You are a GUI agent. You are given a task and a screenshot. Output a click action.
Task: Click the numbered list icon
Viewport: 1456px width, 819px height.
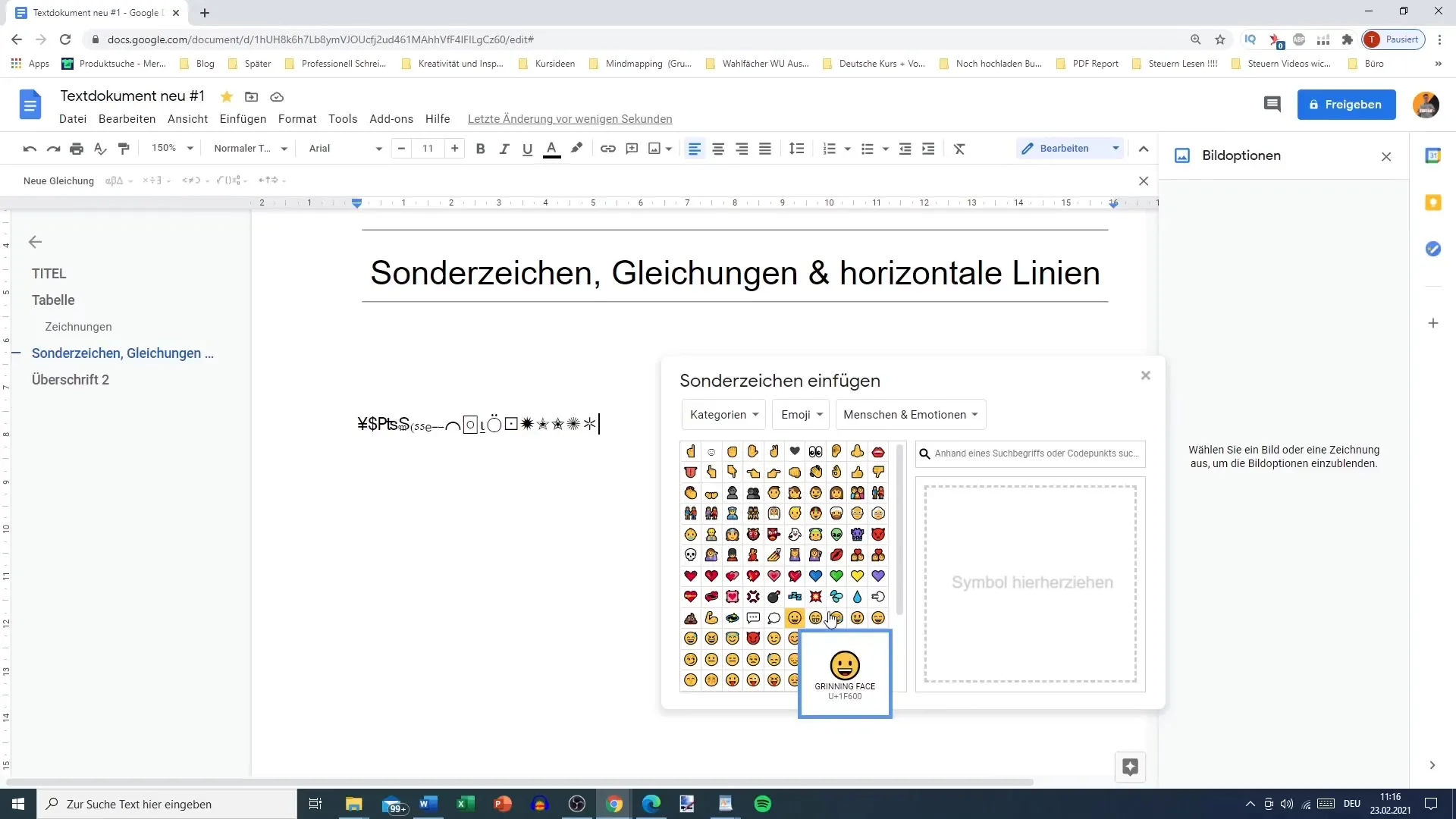pos(830,149)
